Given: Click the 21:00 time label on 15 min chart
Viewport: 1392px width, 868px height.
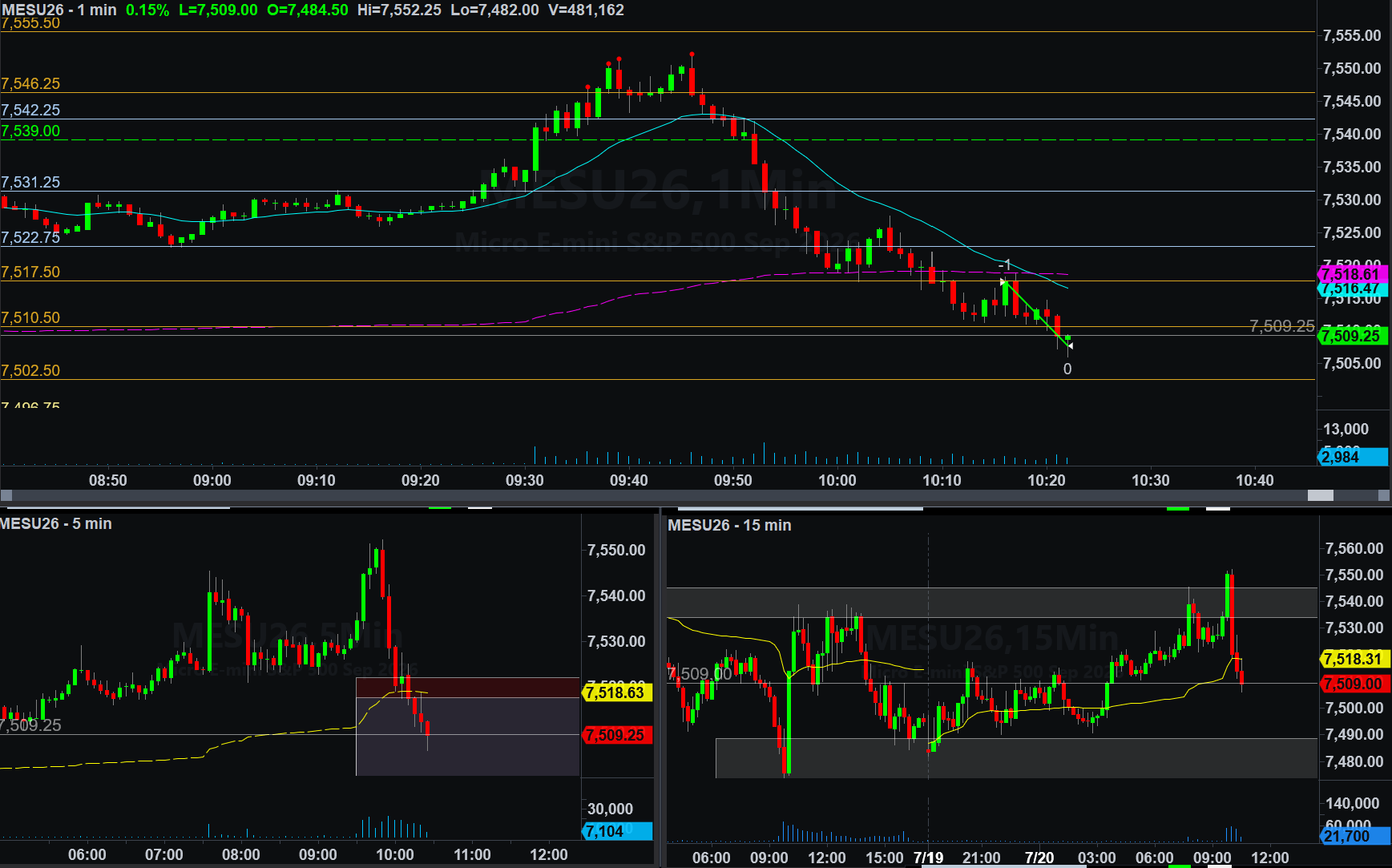Looking at the screenshot, I should 982,858.
